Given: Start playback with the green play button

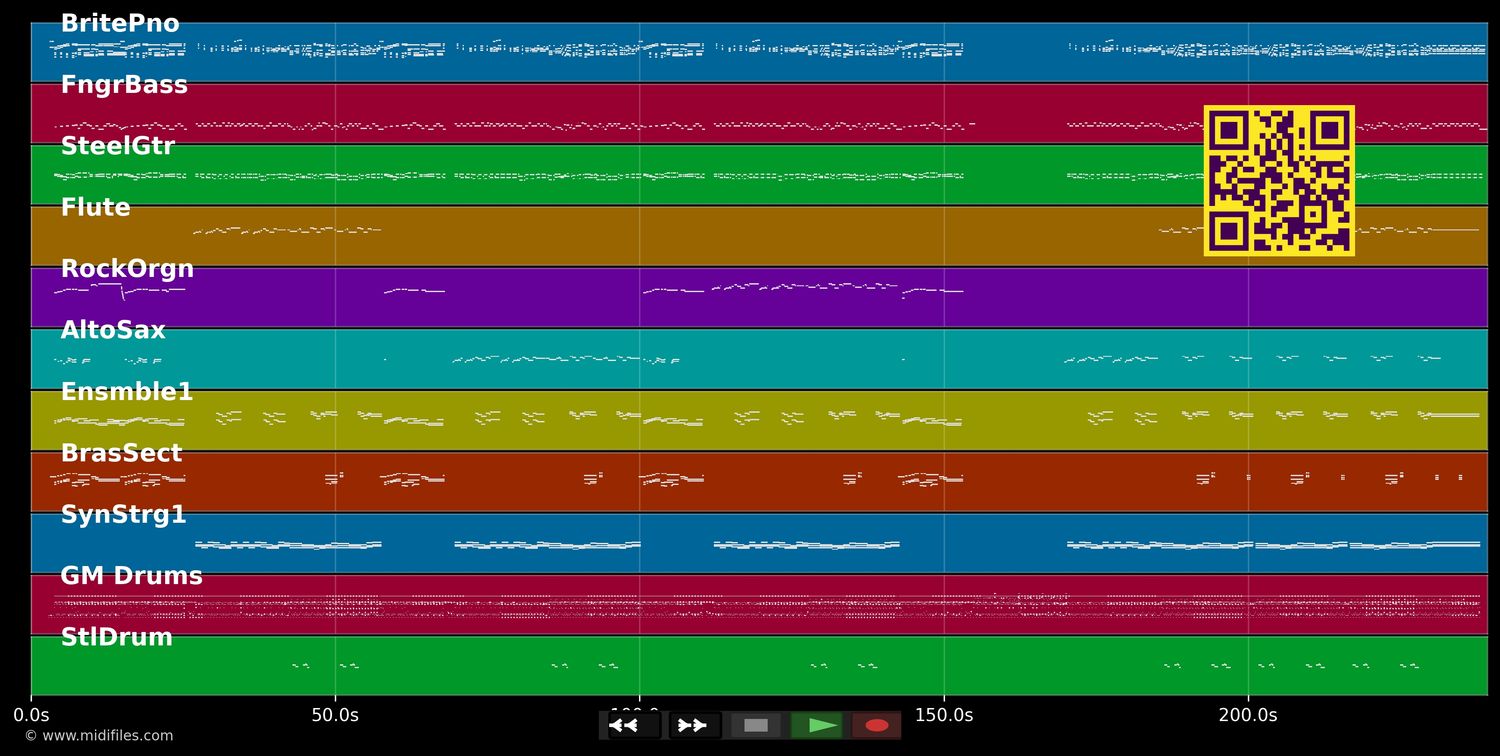Looking at the screenshot, I should click(816, 725).
